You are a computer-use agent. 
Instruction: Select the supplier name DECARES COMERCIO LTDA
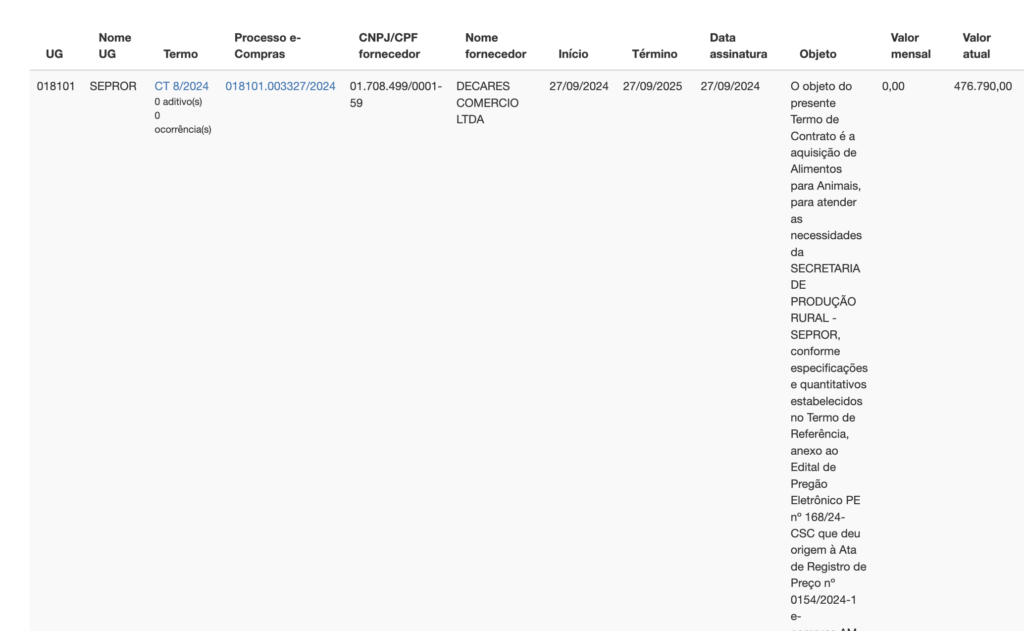pos(487,102)
